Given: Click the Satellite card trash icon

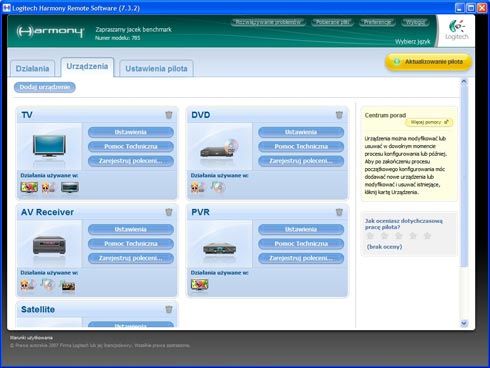Looking at the screenshot, I should tap(169, 309).
